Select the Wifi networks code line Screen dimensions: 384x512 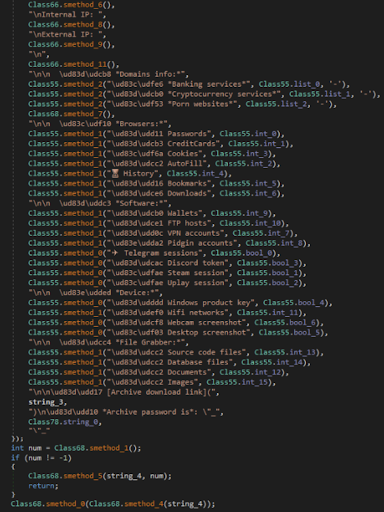pyautogui.click(x=167, y=313)
